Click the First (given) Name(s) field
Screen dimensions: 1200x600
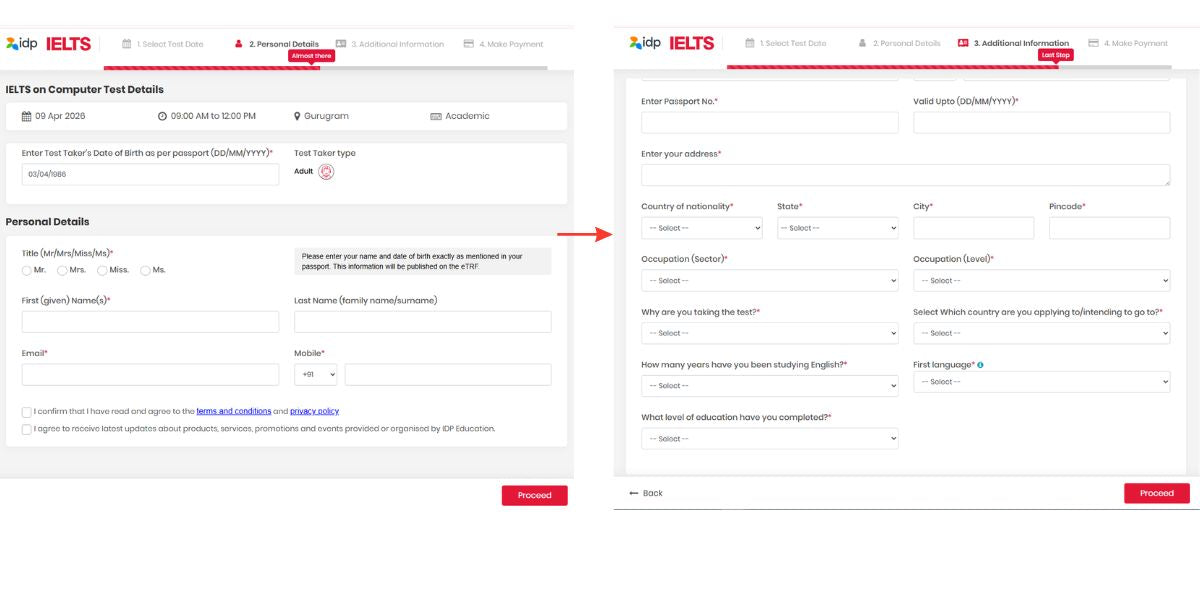point(150,322)
